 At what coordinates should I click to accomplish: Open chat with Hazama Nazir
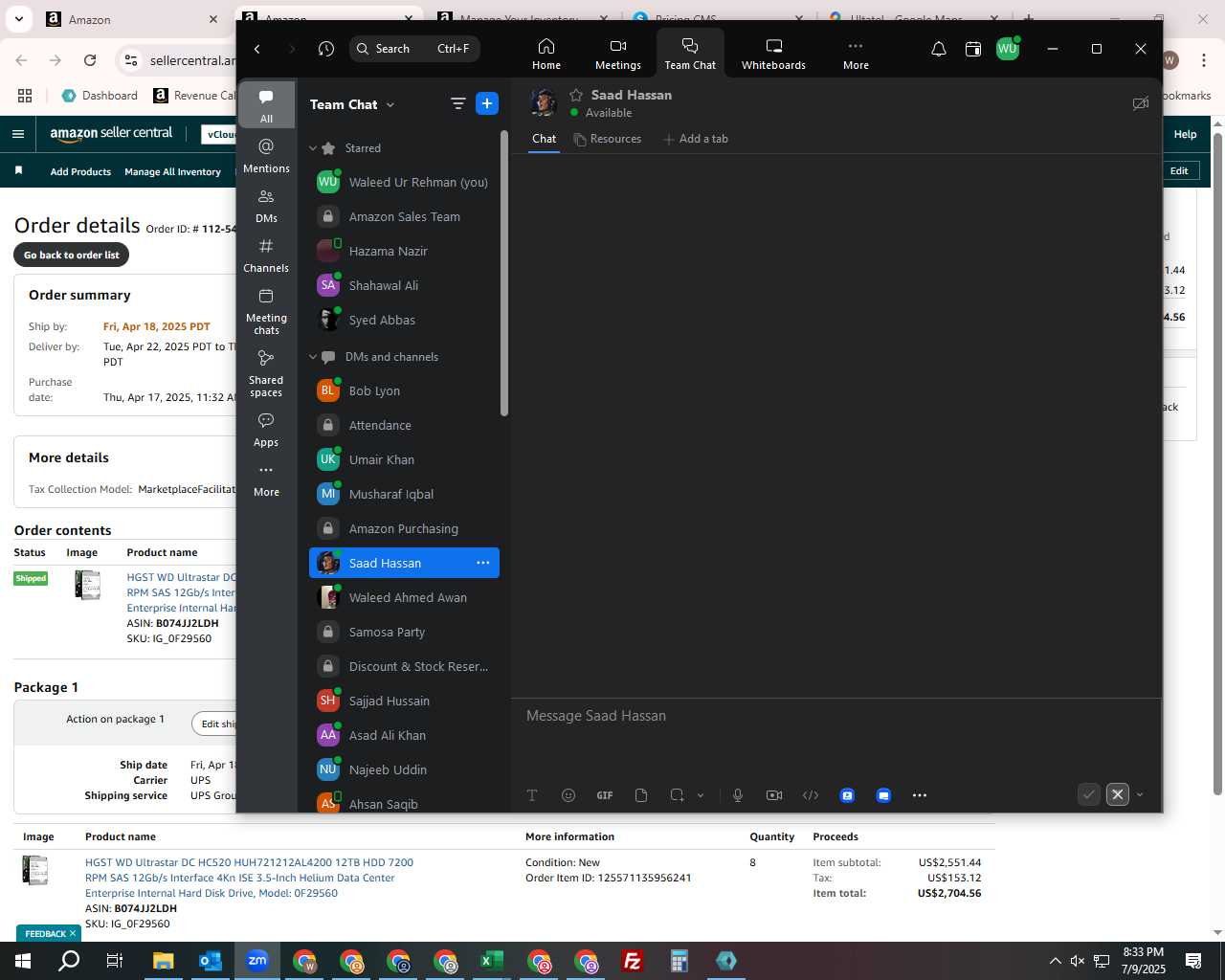pos(404,251)
